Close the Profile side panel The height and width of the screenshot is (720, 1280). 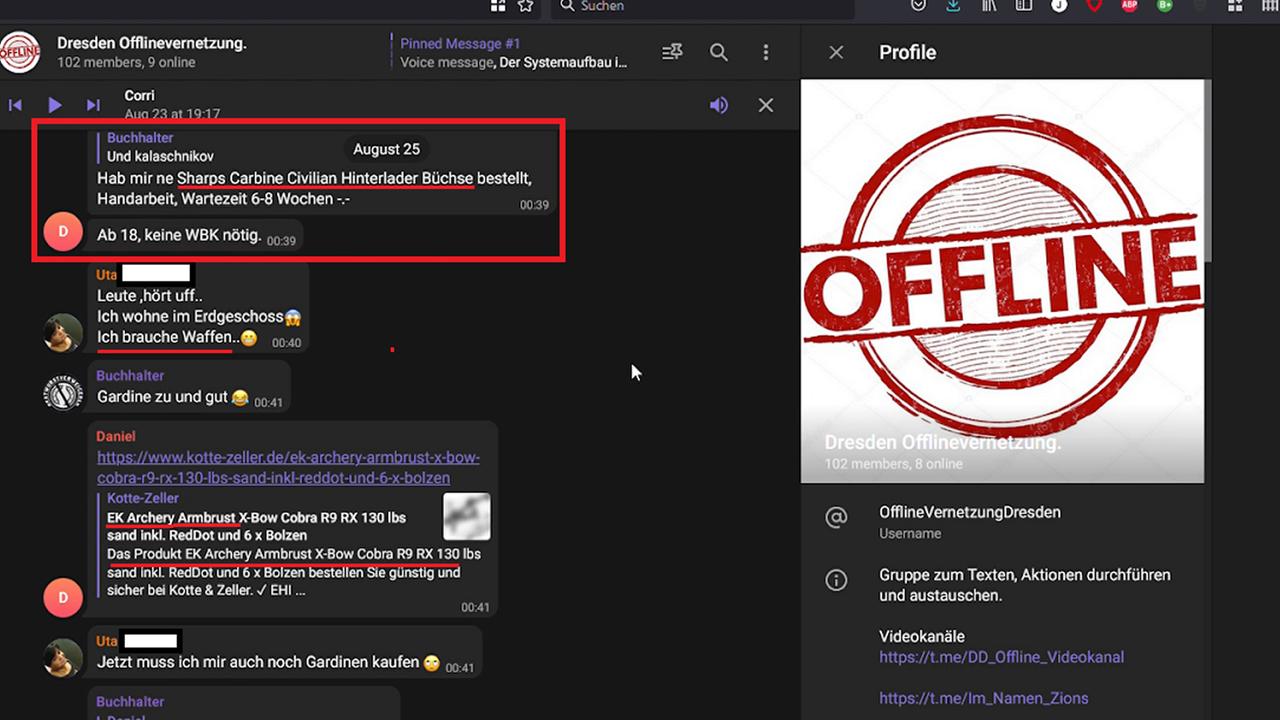(x=836, y=52)
